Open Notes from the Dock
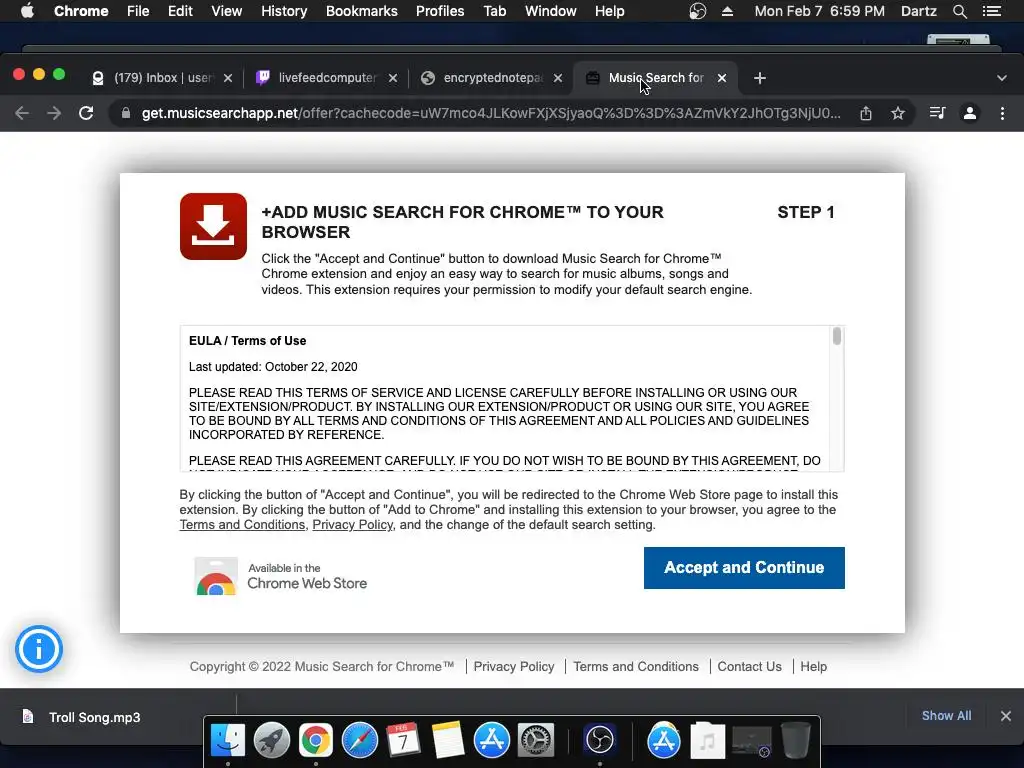This screenshot has width=1024, height=768. coord(448,741)
